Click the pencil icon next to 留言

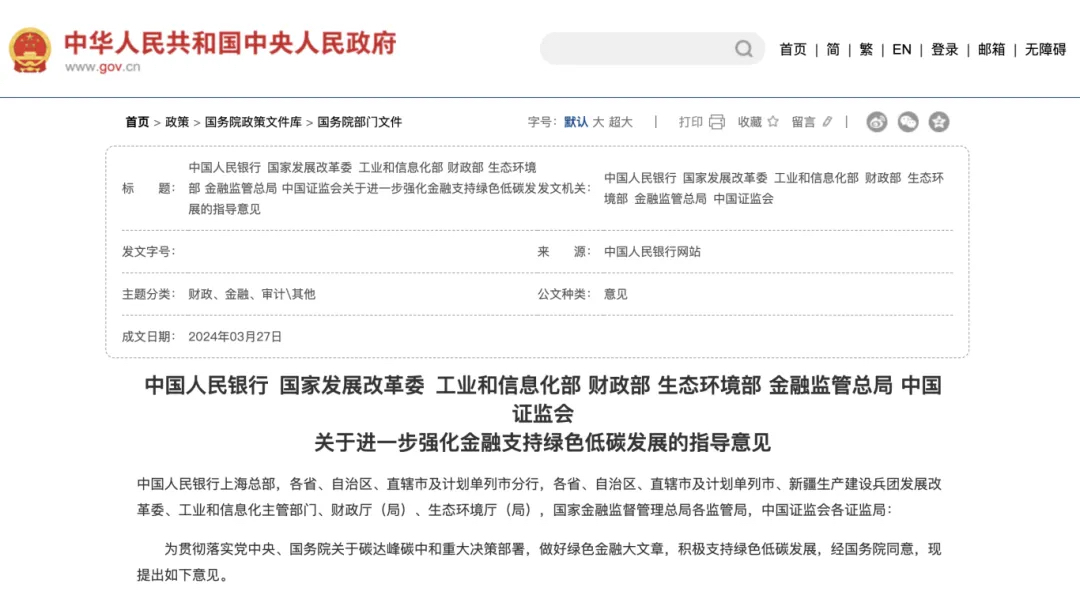point(827,122)
